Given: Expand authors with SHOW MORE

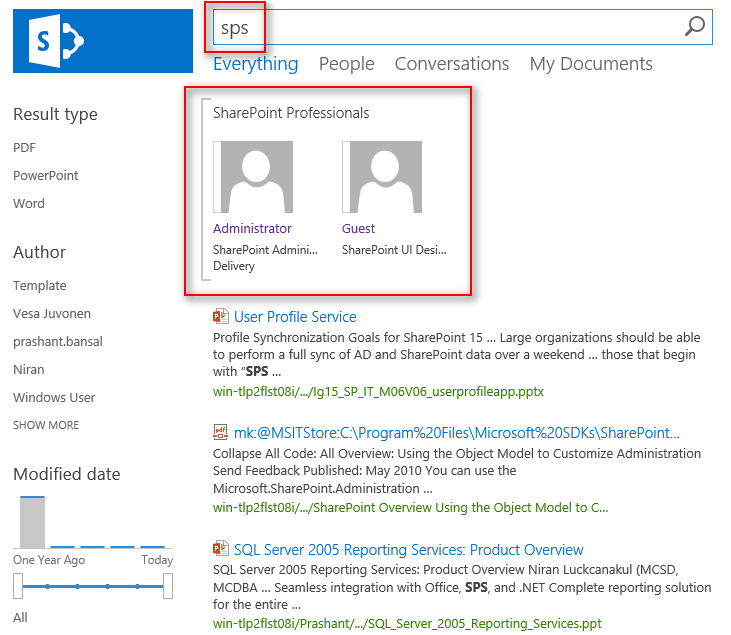Looking at the screenshot, I should pos(46,425).
